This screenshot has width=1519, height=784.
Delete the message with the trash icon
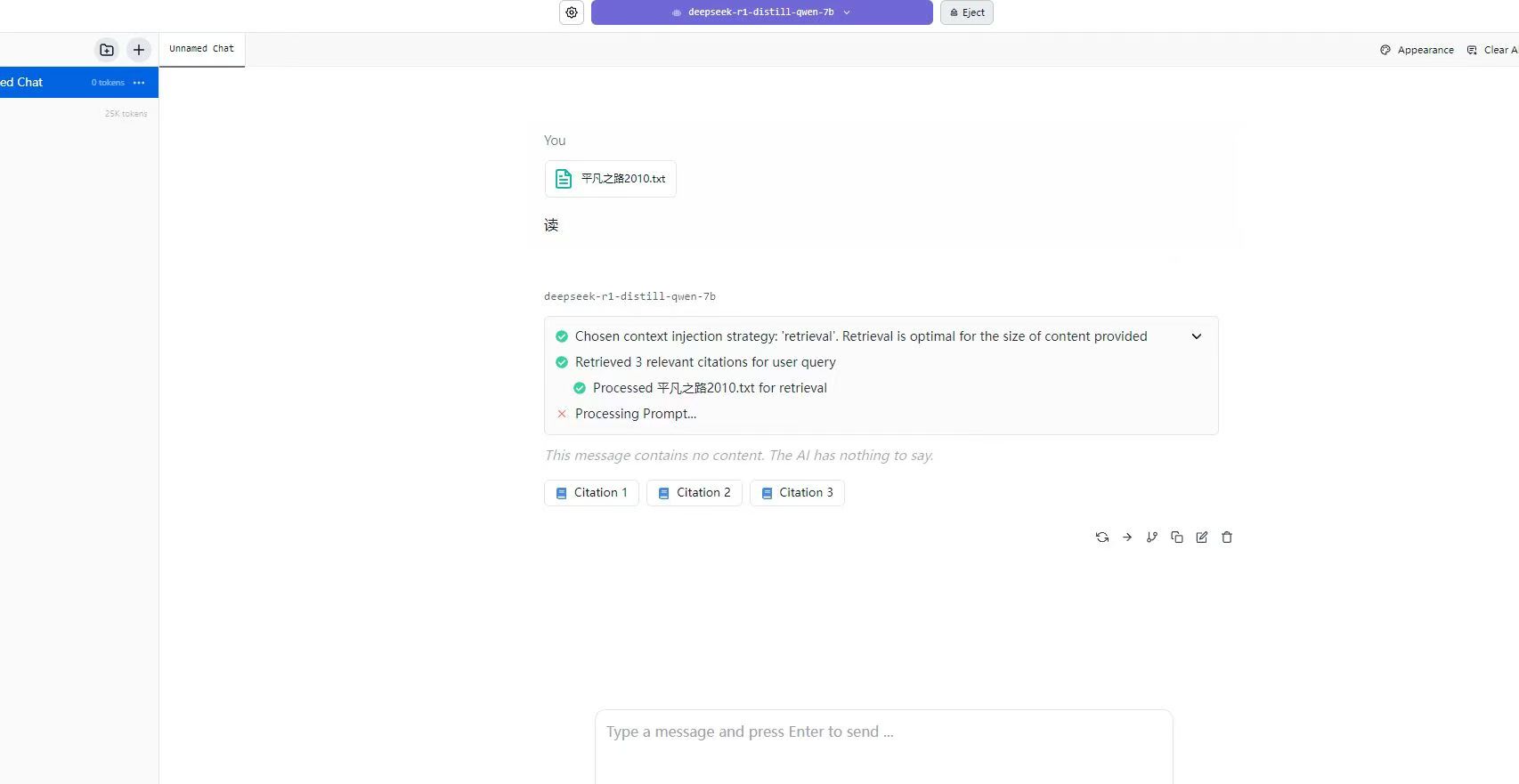[1227, 537]
